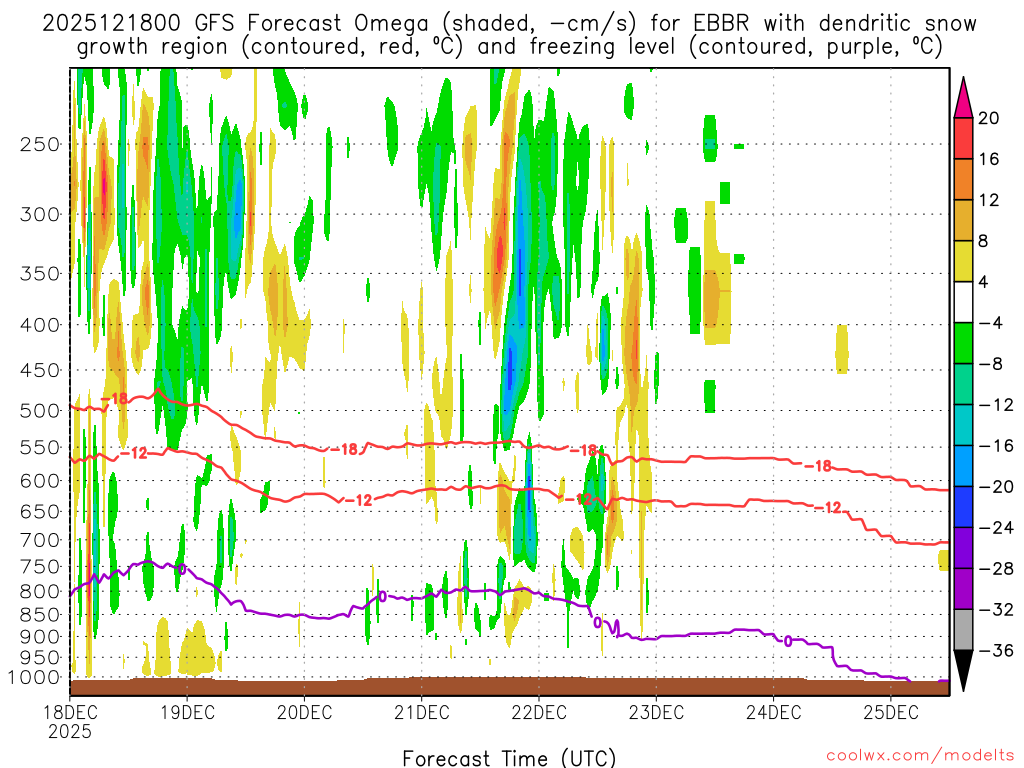Viewport: 1024px width, 768px height.
Task: Click the 24DEC date label
Action: pos(773,712)
